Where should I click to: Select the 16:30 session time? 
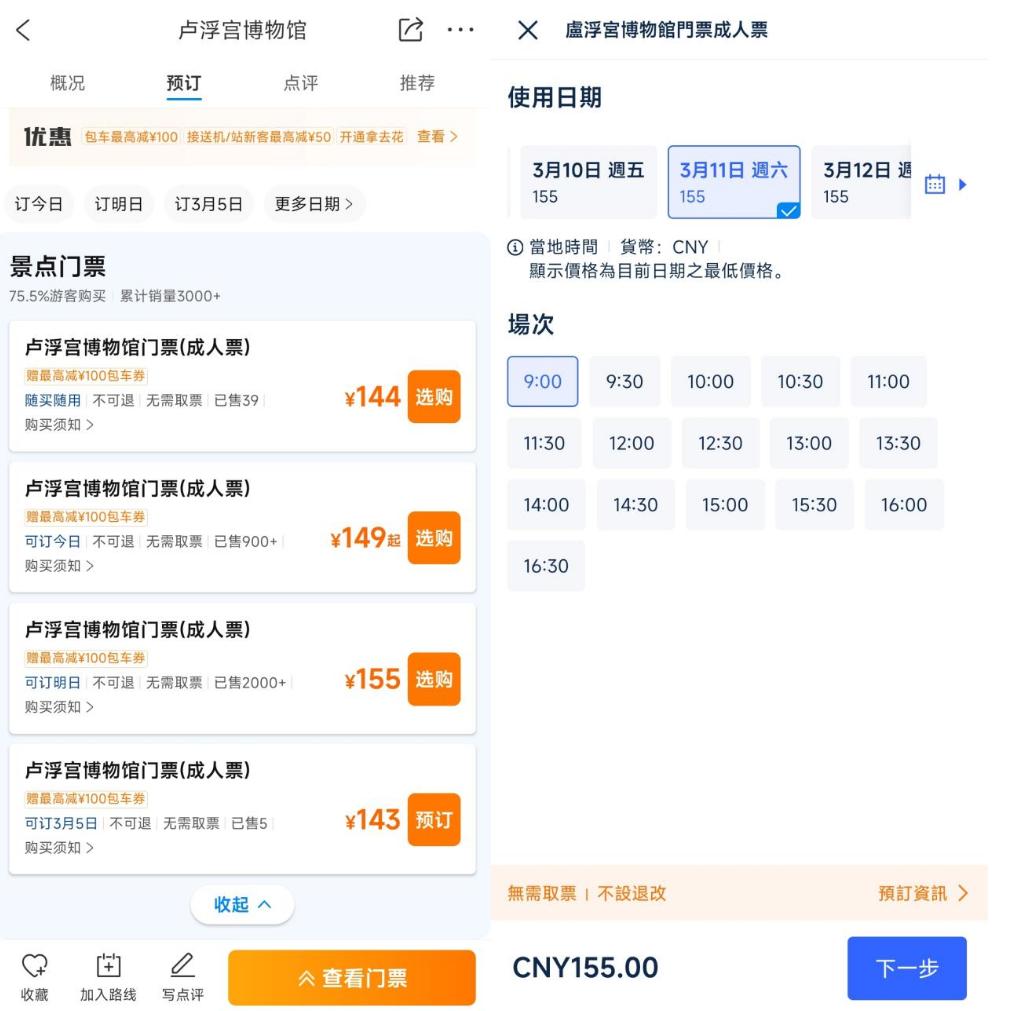[x=546, y=565]
